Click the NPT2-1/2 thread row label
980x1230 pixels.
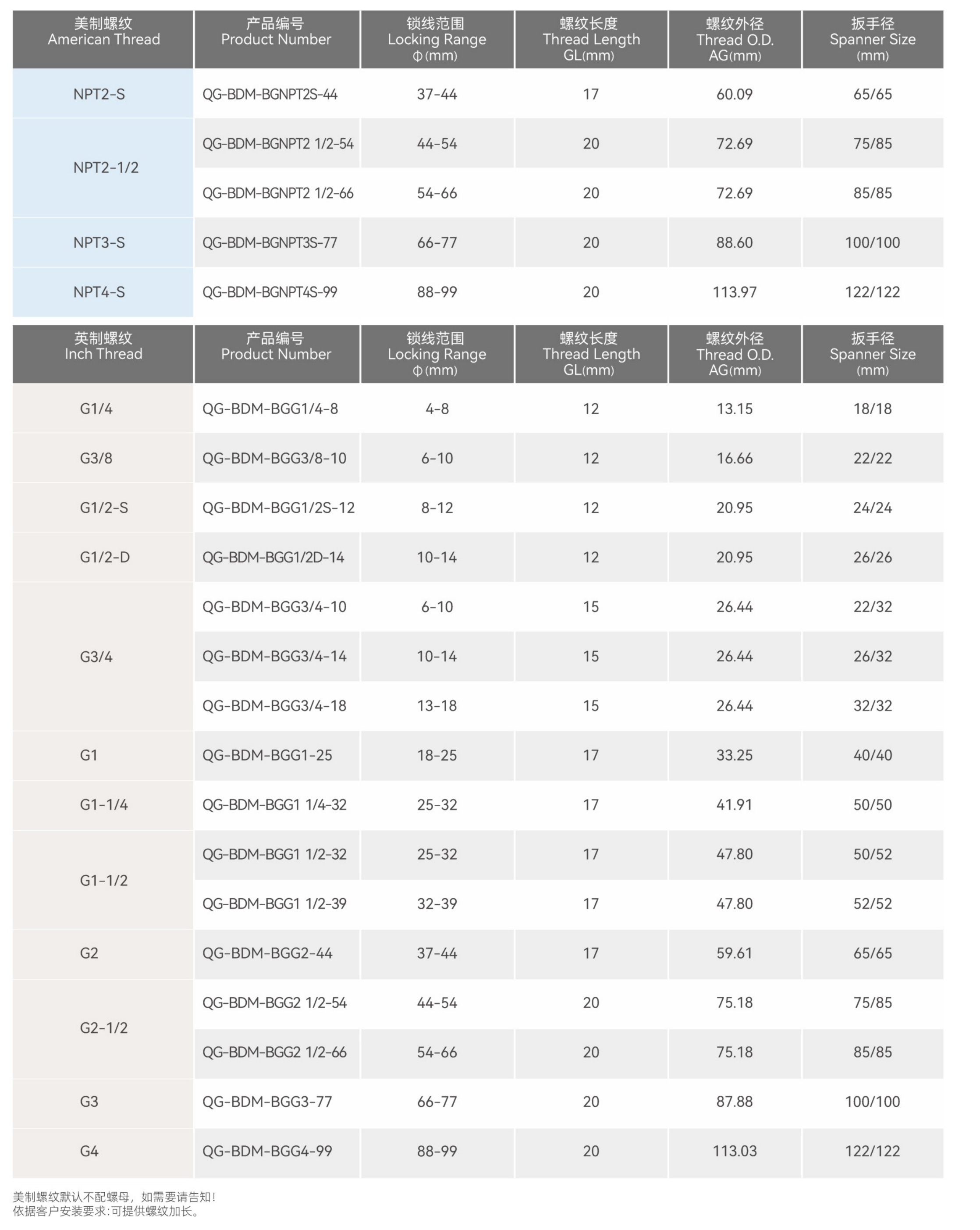pyautogui.click(x=106, y=168)
